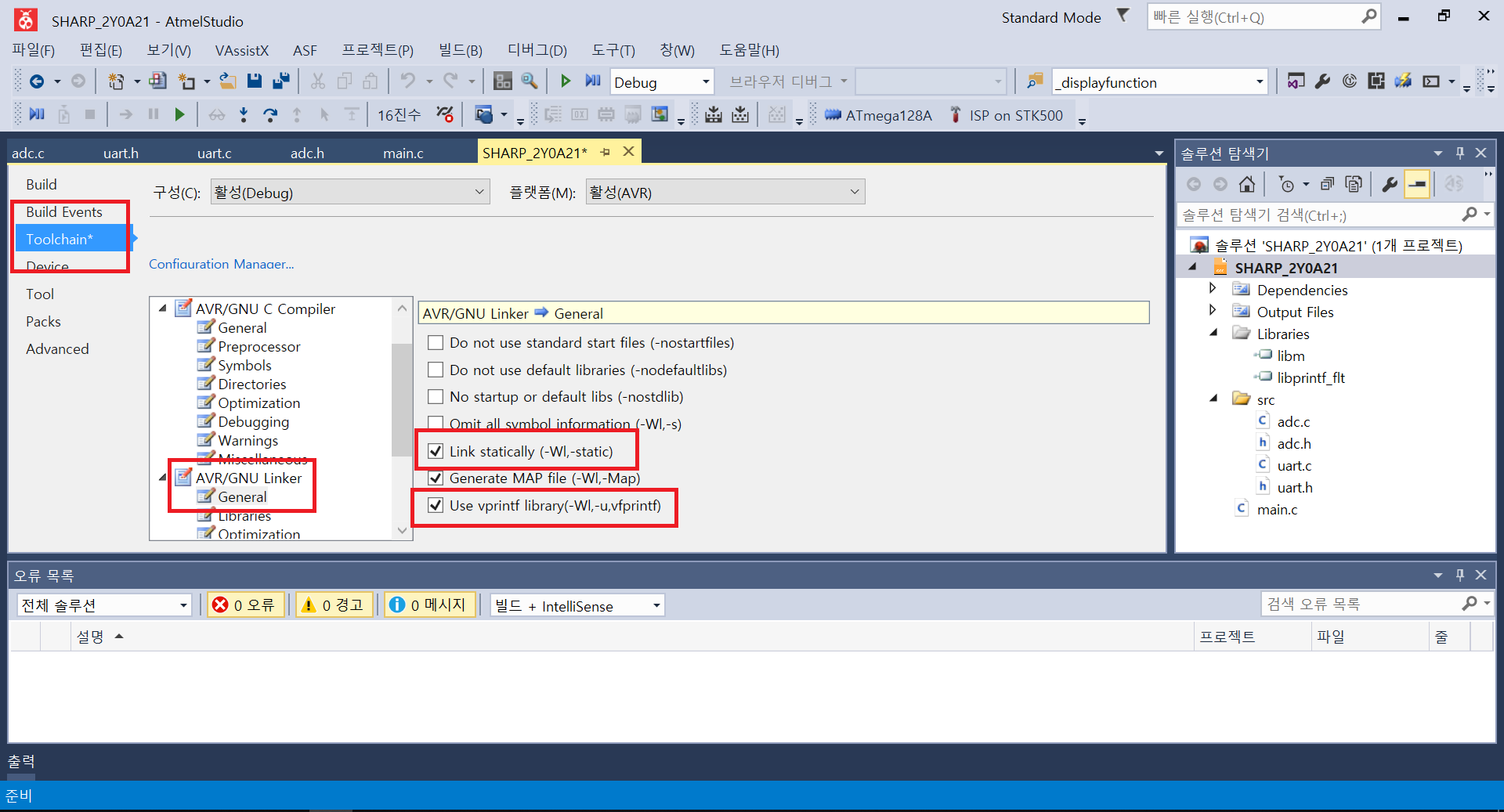Click the Step Into arrow icon
Screen dimensions: 1504x812
pos(244,115)
